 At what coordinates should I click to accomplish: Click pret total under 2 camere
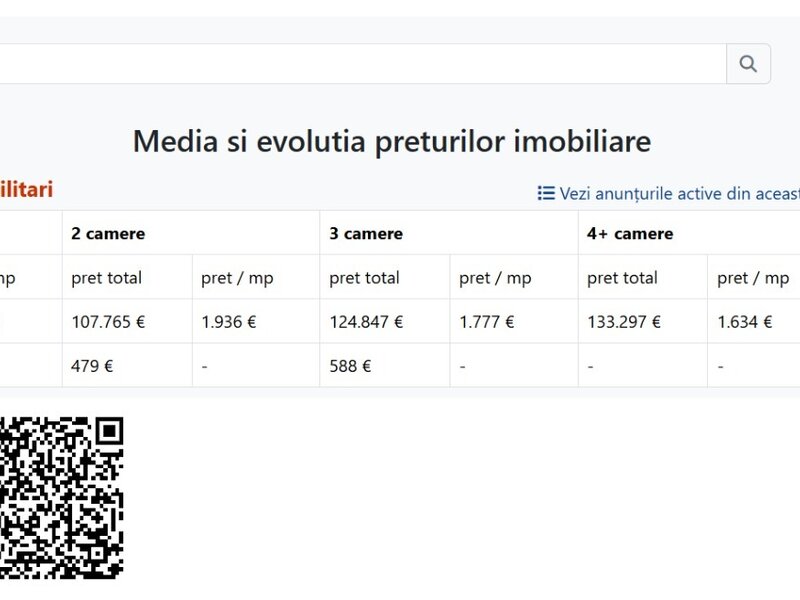tap(106, 278)
